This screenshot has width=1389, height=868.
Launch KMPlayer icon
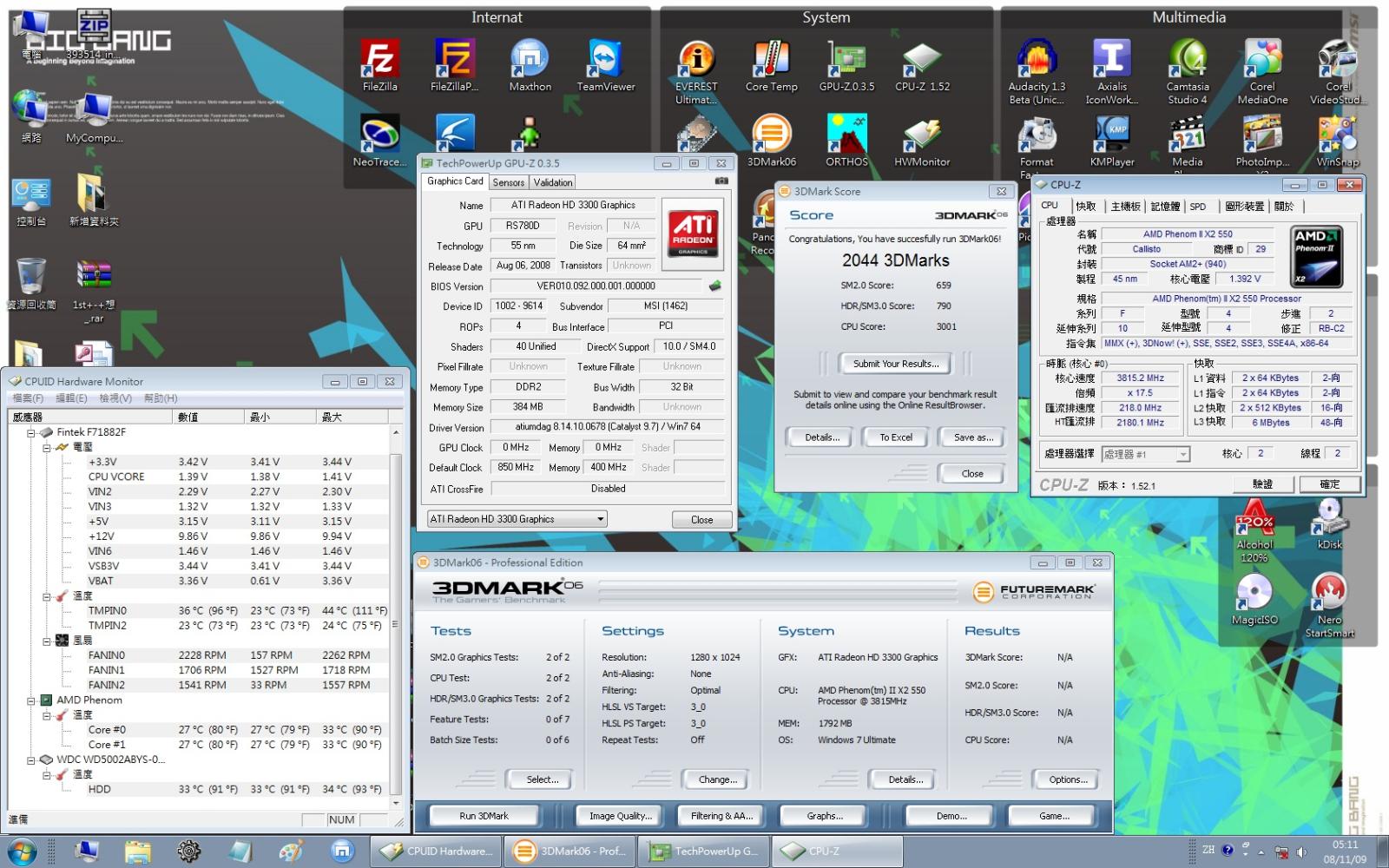click(1112, 141)
